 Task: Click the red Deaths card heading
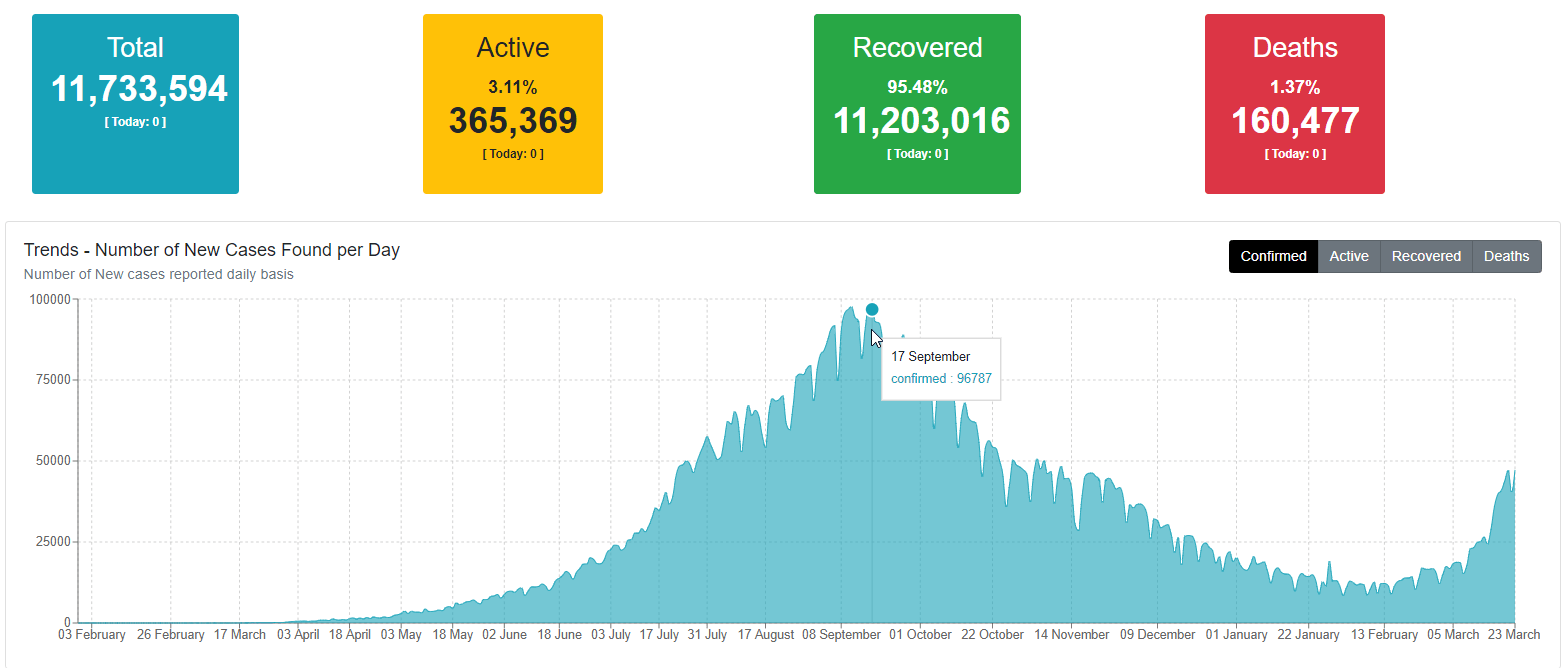(x=1294, y=47)
